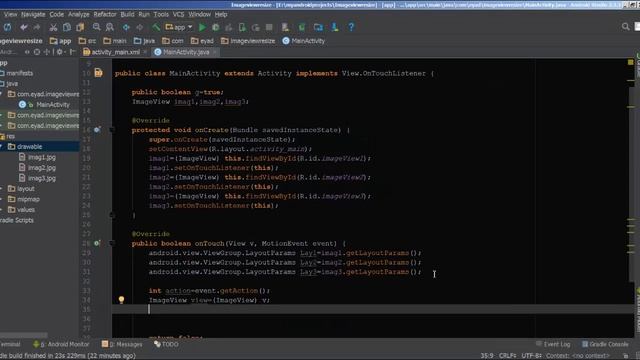Click the com breadcrumb folder

pos(173,41)
